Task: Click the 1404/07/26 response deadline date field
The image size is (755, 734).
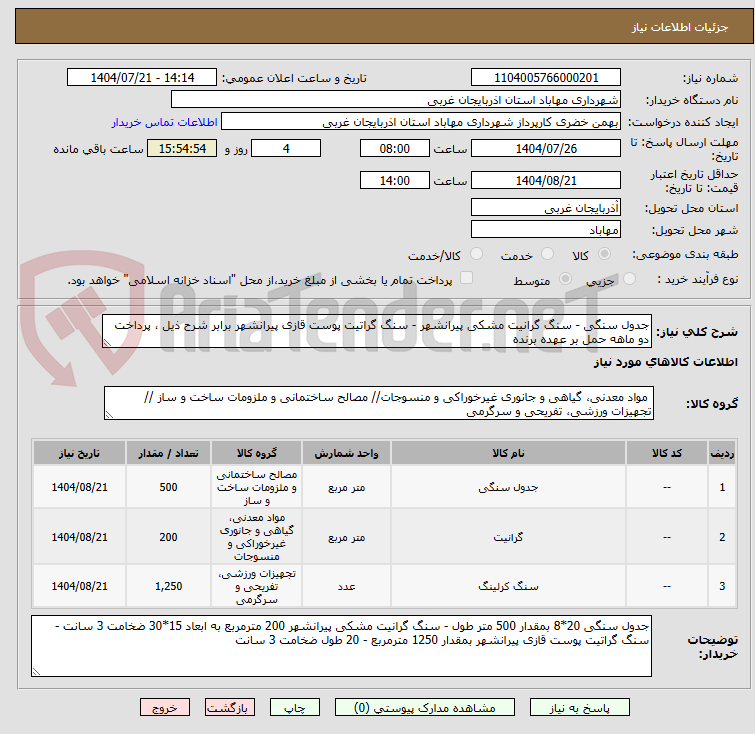Action: click(x=546, y=148)
